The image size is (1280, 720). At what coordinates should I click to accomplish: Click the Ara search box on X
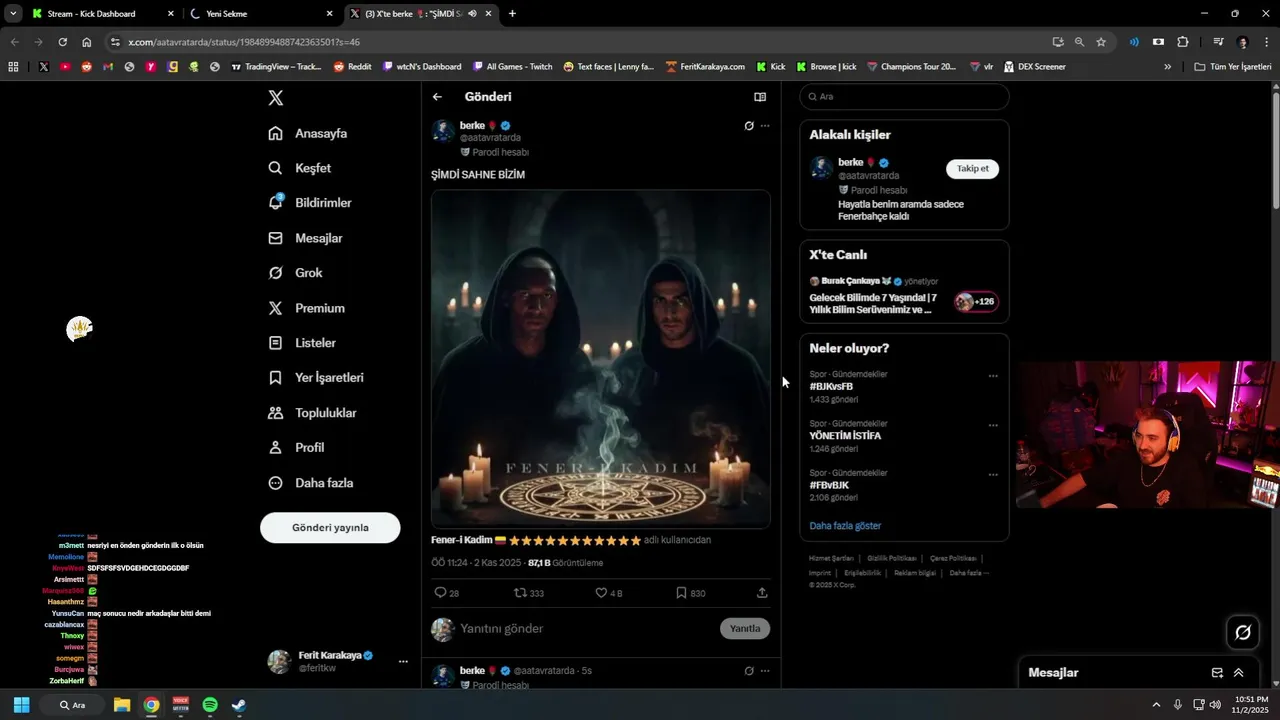904,97
